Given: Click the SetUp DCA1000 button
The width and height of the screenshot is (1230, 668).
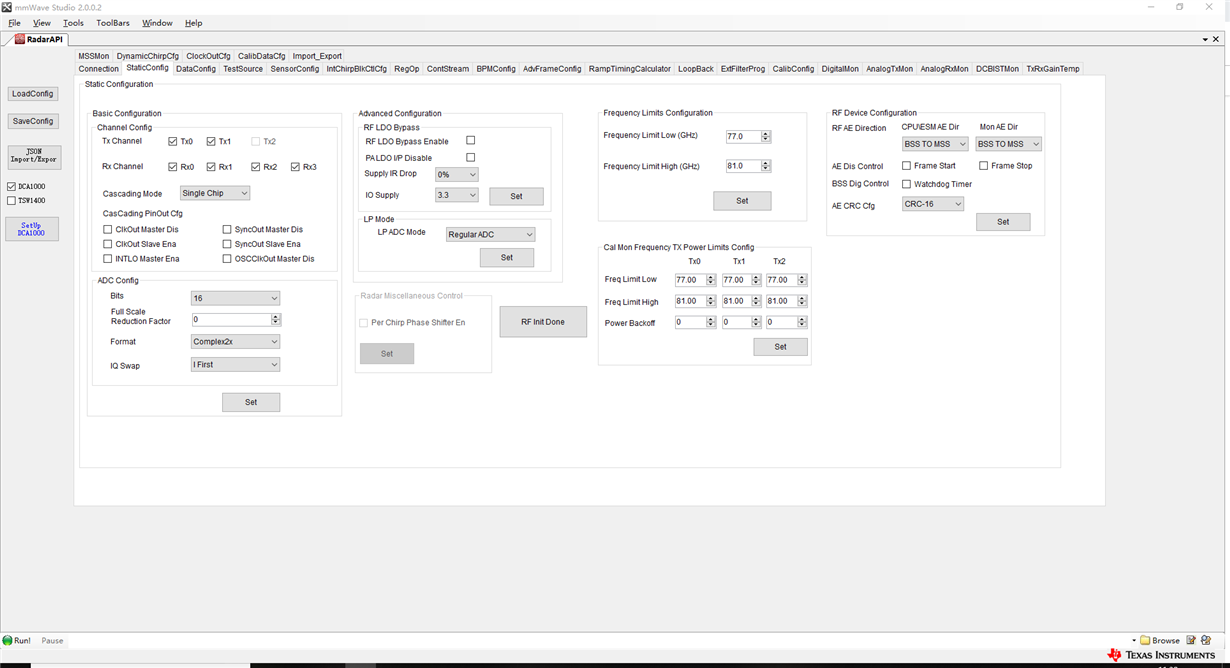Looking at the screenshot, I should click(32, 229).
